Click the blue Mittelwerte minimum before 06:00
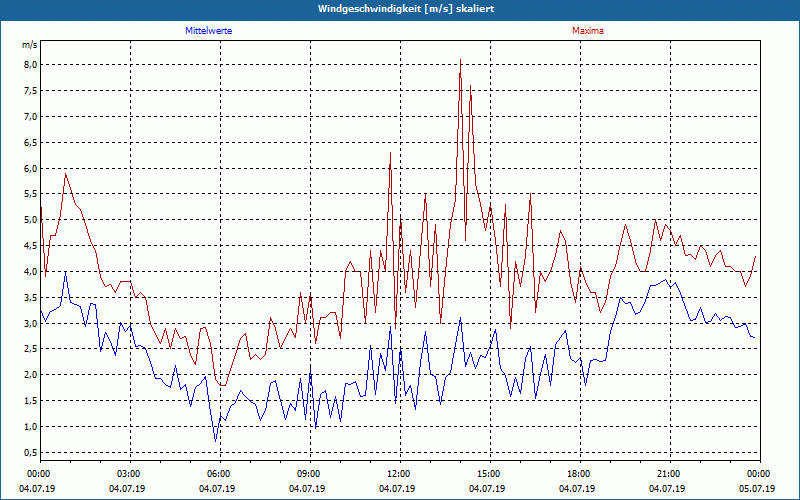Screen dimensions: 800x500 215,441
